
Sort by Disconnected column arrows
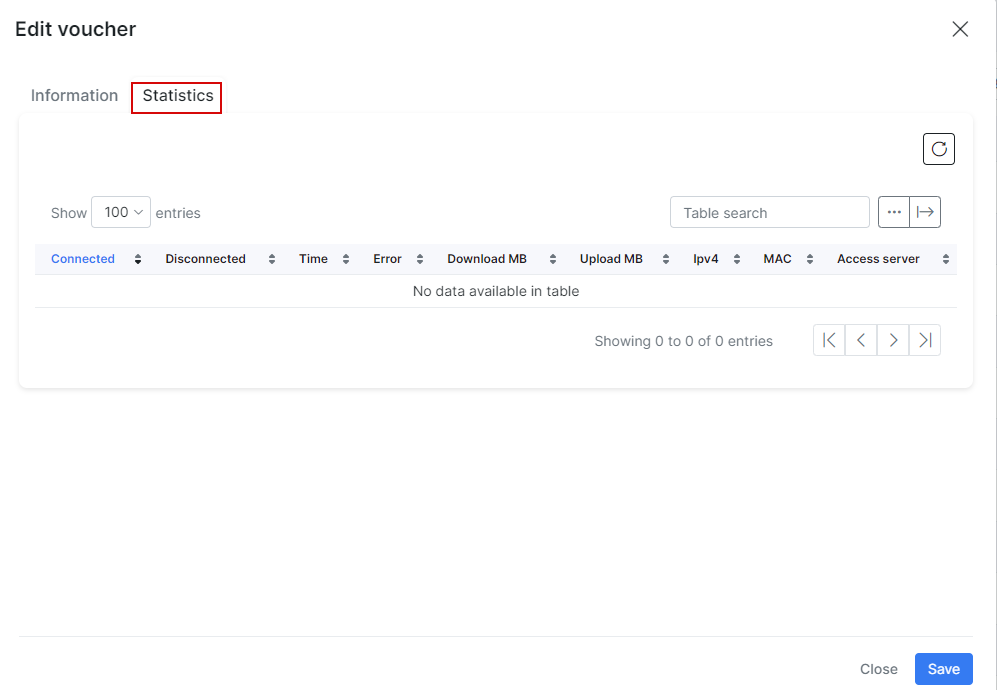coord(272,259)
